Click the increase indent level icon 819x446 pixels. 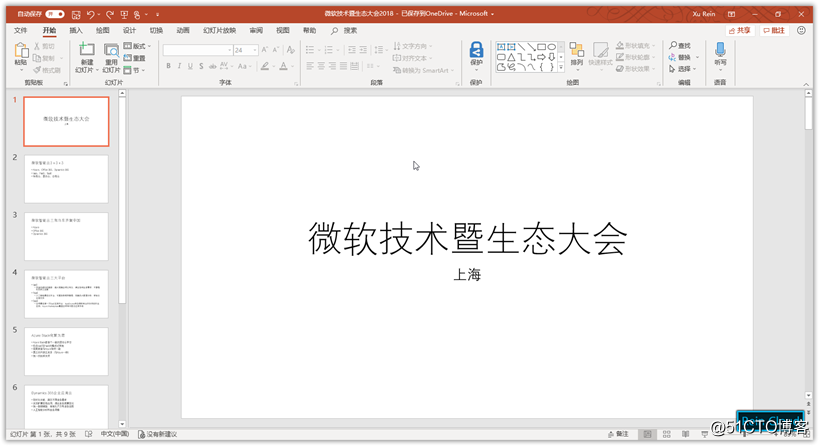click(x=364, y=50)
